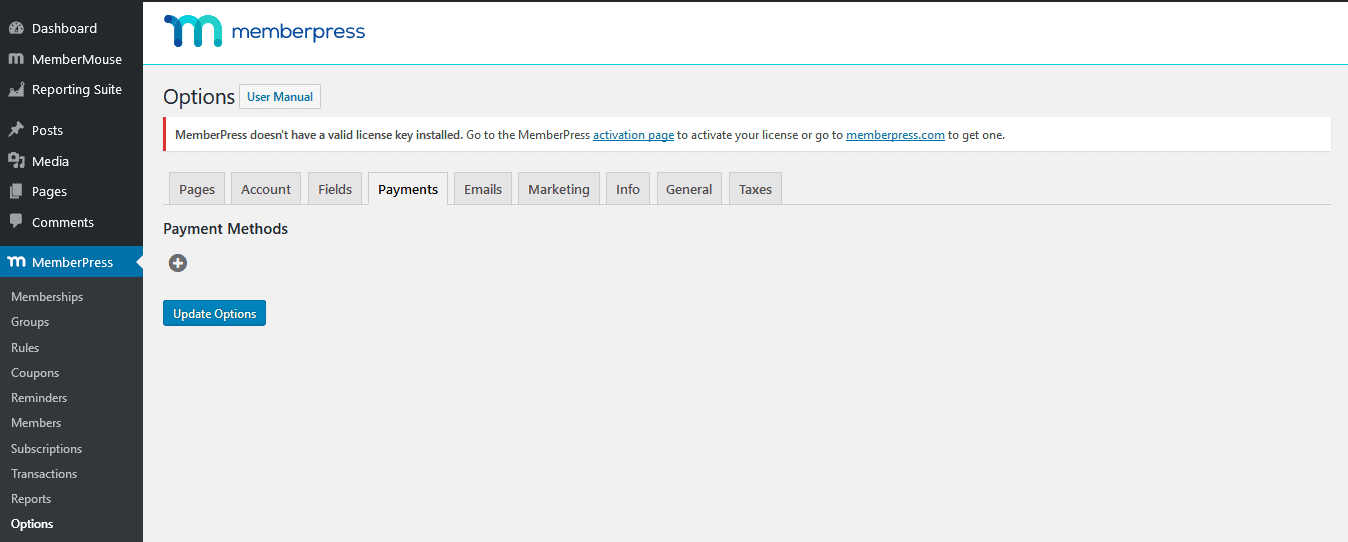Screen dimensions: 1348x542
Task: Visit the memberpress.com link
Action: coord(895,135)
